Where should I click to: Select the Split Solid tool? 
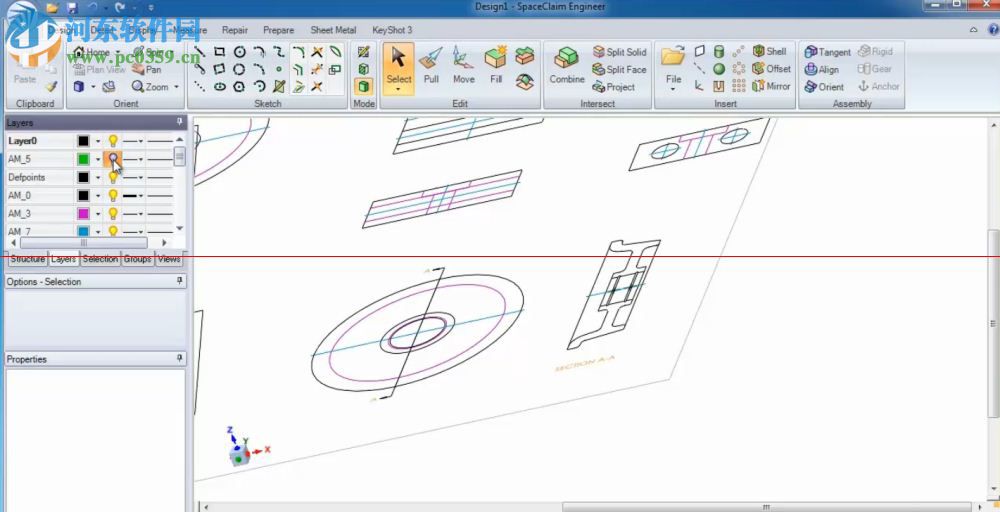[x=619, y=52]
